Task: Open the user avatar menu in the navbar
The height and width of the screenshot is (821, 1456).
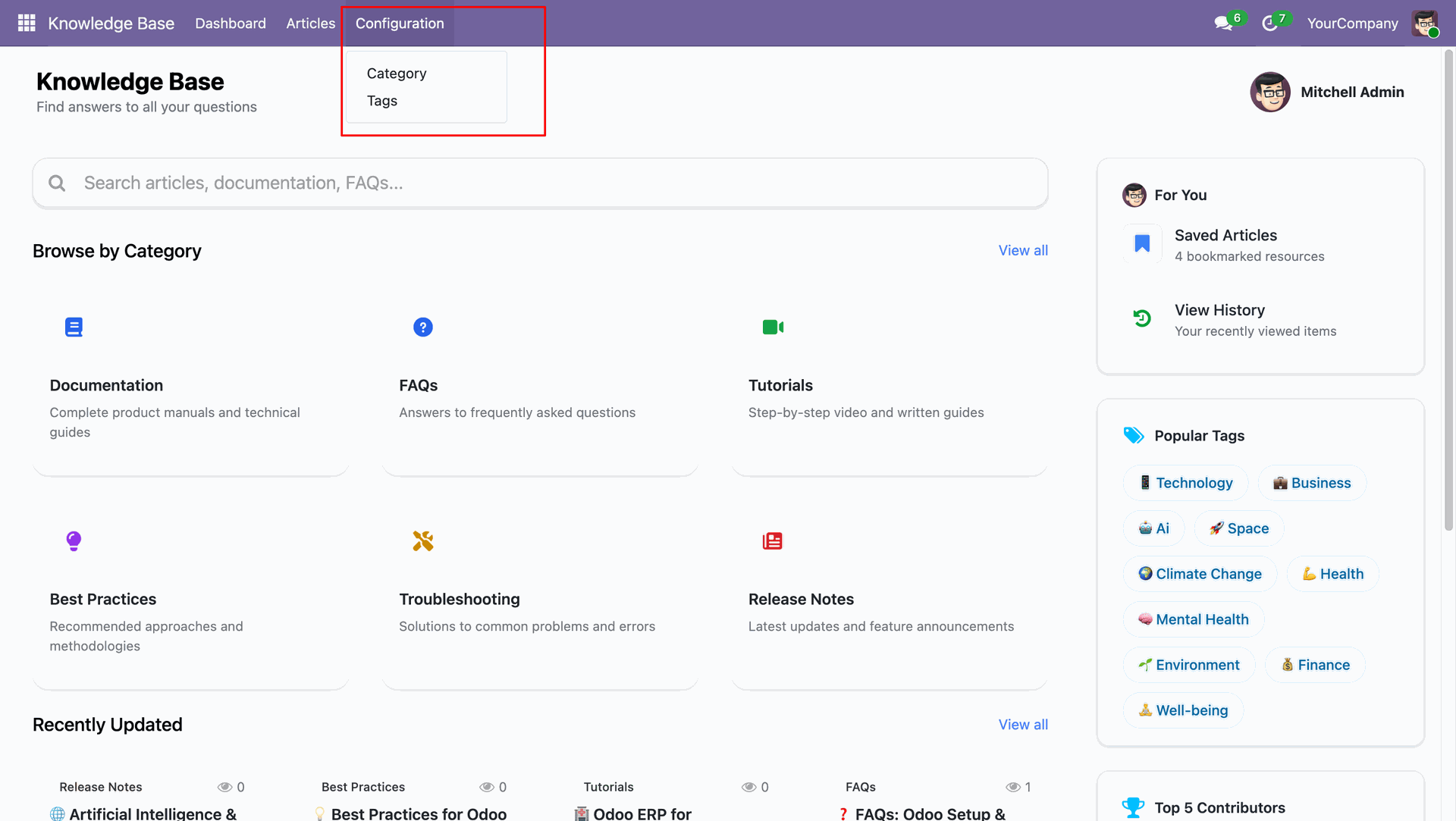Action: [1424, 24]
